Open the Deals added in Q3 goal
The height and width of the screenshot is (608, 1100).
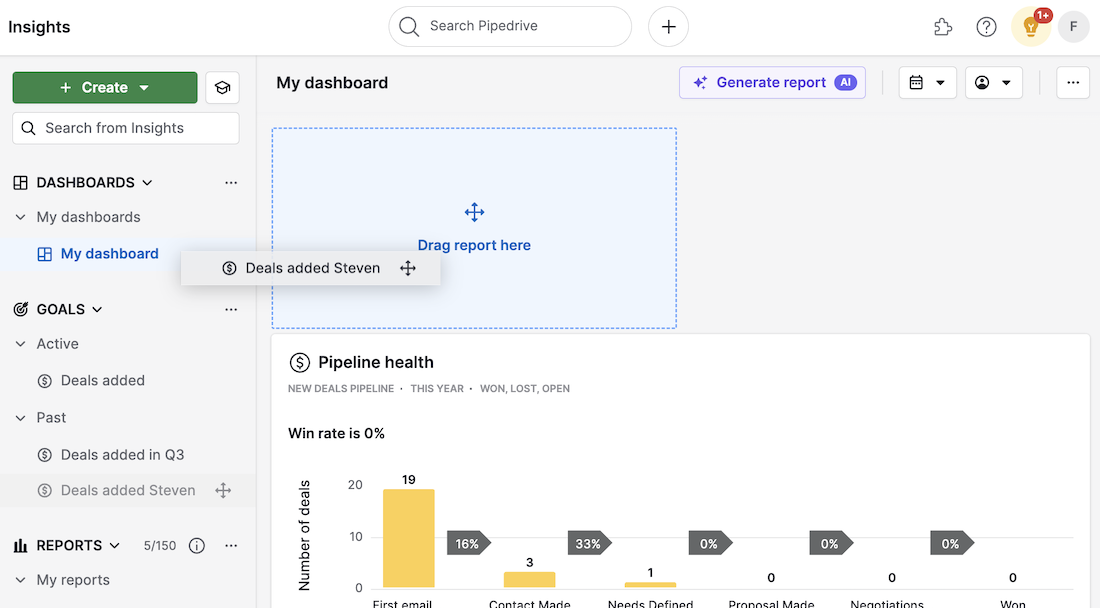(x=122, y=455)
